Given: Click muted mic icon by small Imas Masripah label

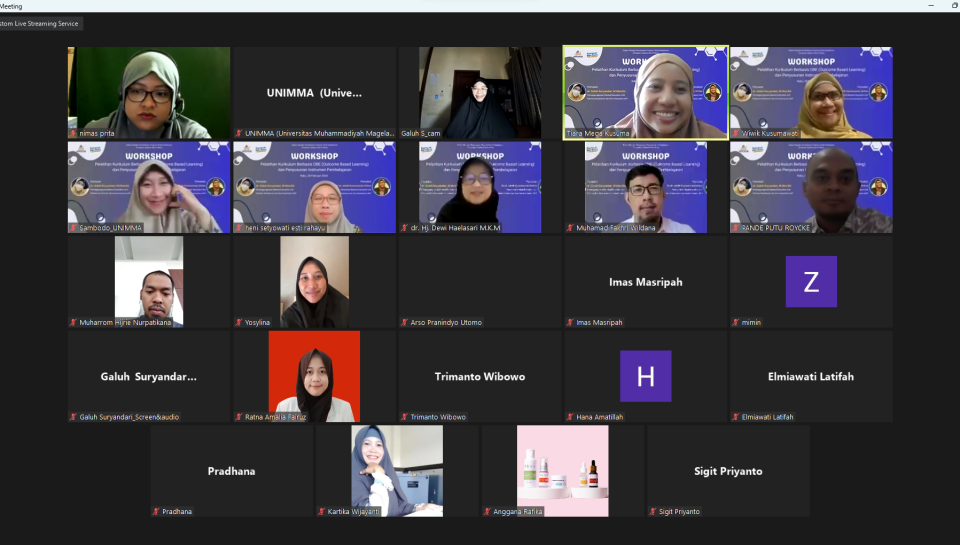Looking at the screenshot, I should (x=570, y=323).
